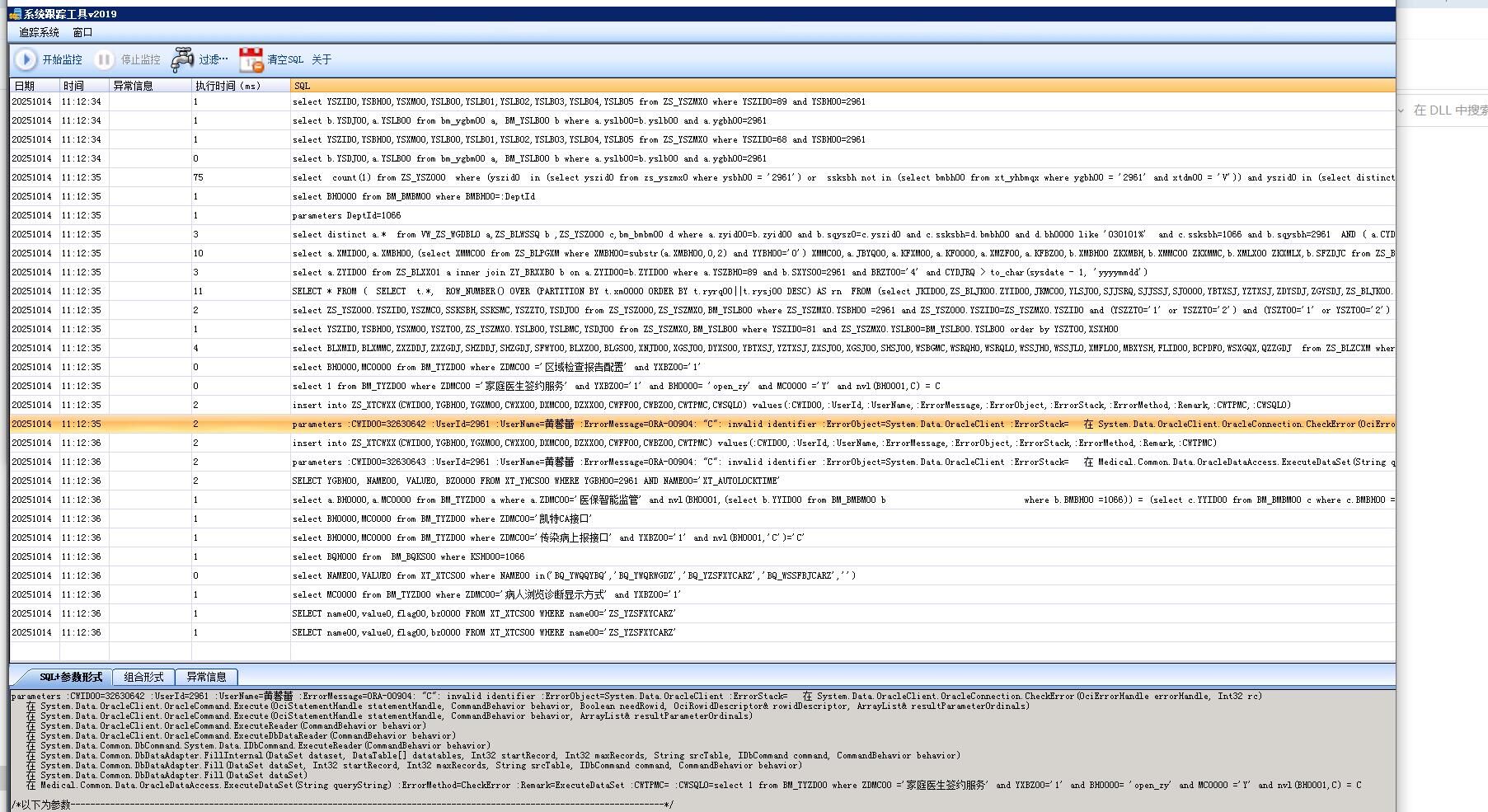Select highlighted row with CWID00=32630642
Viewport: 1488px width, 812px height.
click(x=702, y=424)
